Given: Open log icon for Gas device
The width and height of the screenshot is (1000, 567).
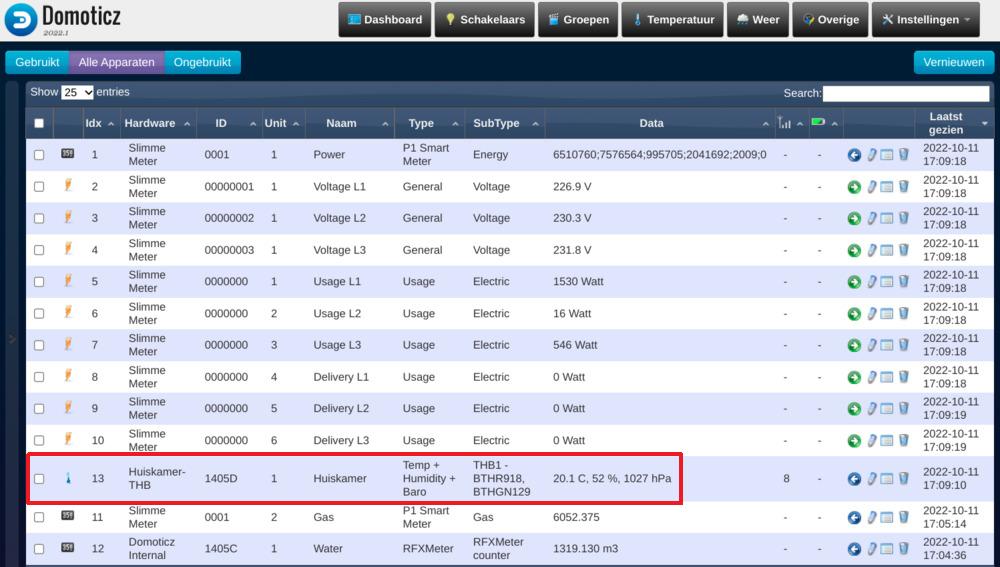Looking at the screenshot, I should click(x=886, y=517).
